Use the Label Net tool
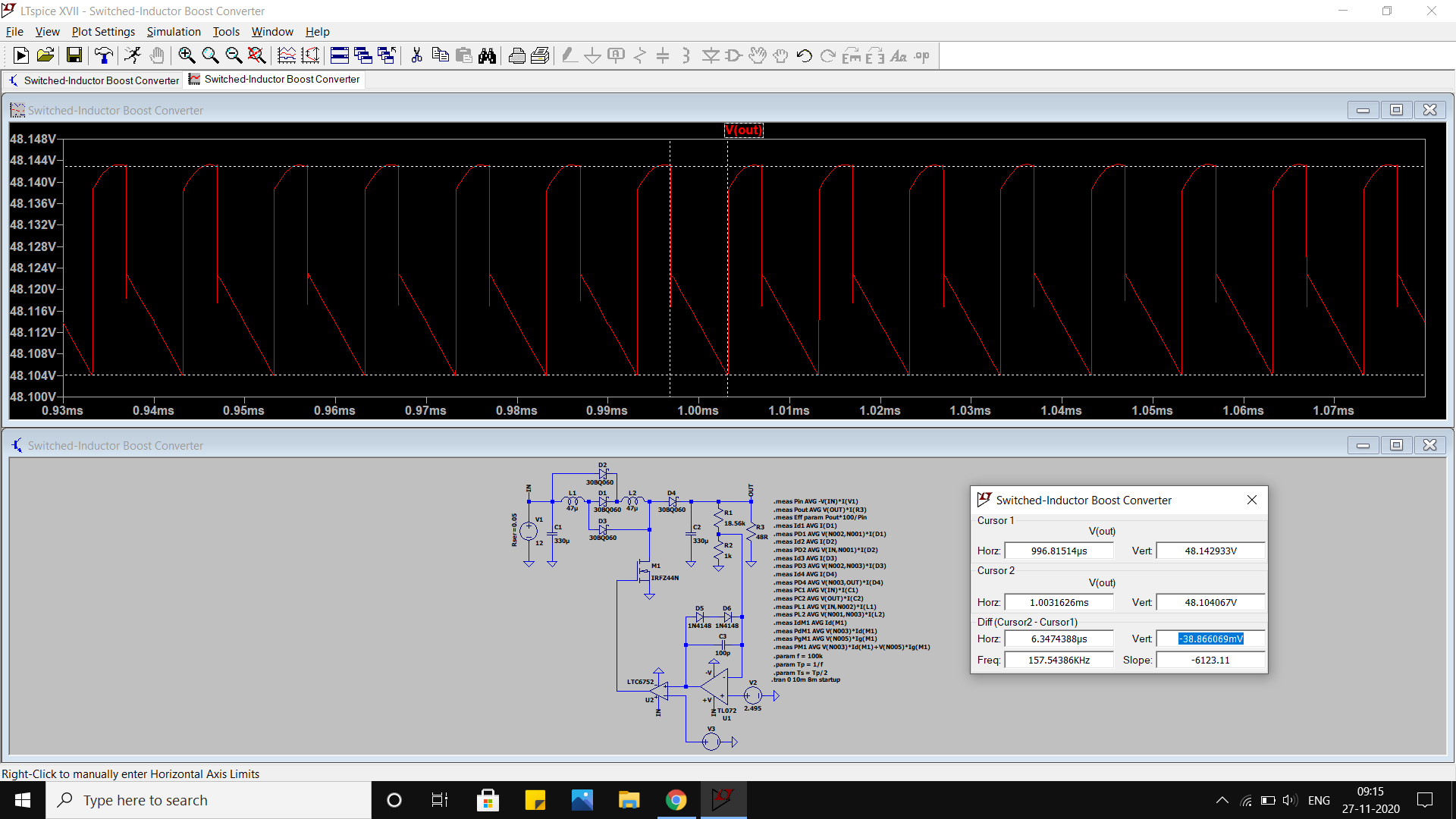Screen dimensions: 1456x819 tap(616, 55)
